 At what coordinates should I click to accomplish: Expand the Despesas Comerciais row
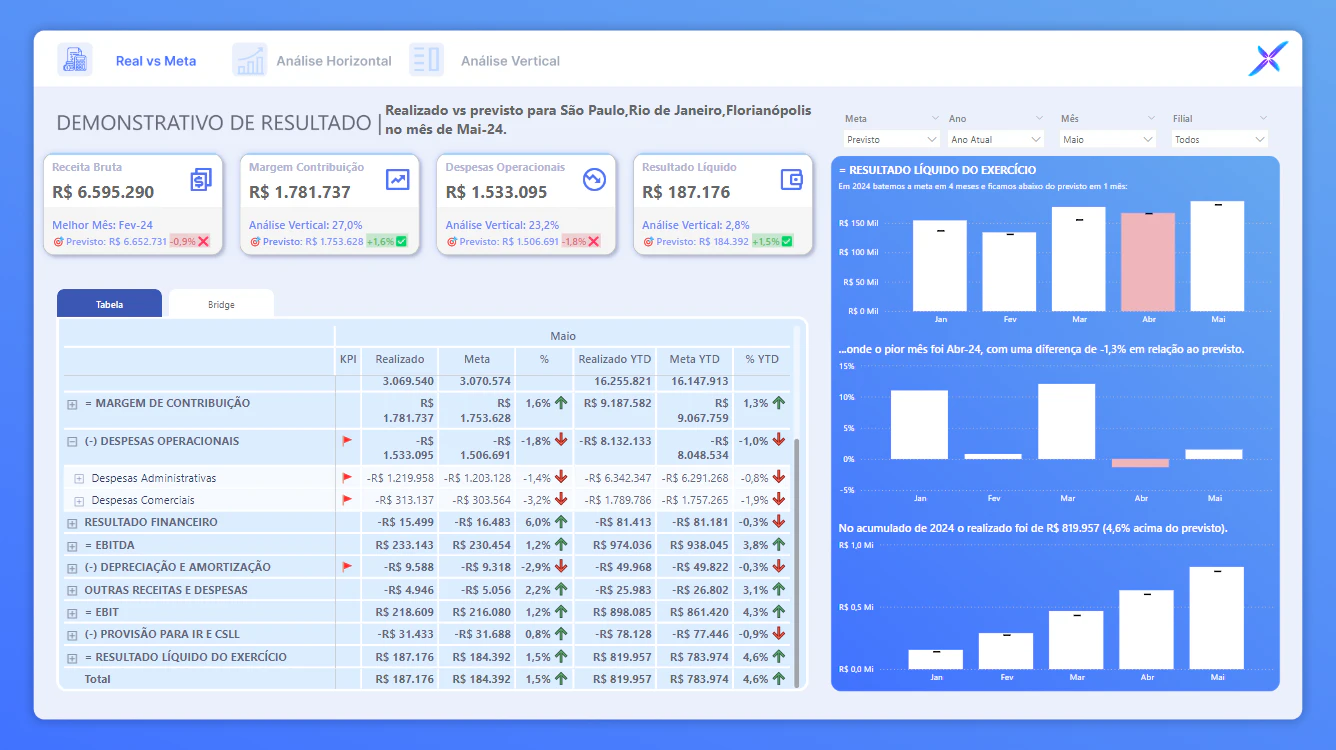coord(80,500)
